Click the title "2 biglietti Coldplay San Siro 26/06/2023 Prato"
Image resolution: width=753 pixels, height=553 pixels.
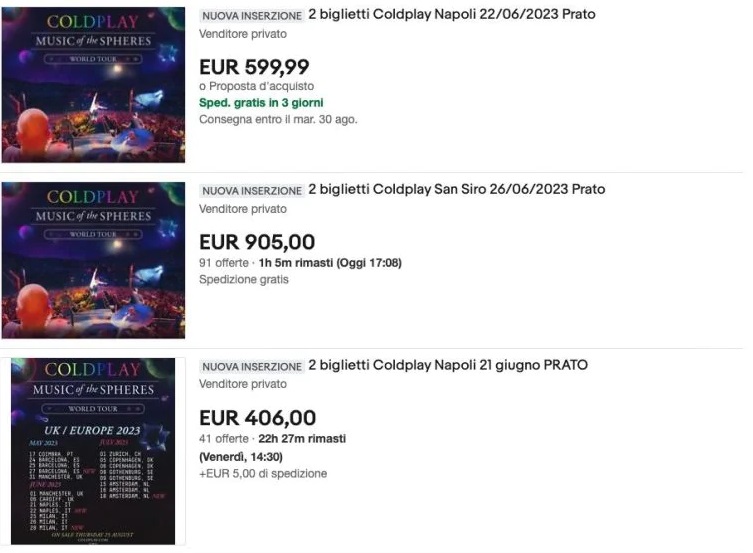[x=456, y=189]
